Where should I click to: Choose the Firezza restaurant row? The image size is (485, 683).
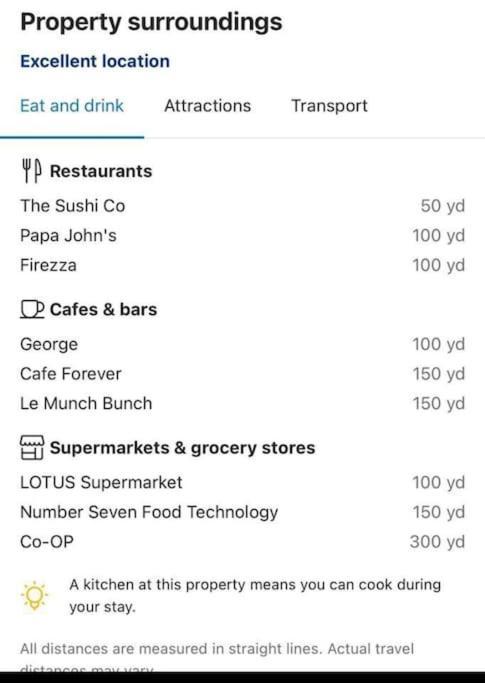point(242,265)
